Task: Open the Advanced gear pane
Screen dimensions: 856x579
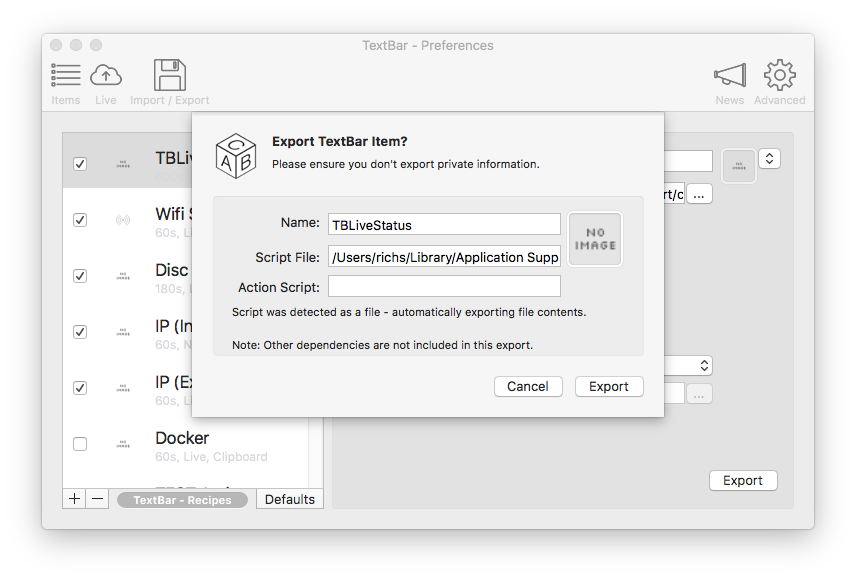Action: coord(779,83)
